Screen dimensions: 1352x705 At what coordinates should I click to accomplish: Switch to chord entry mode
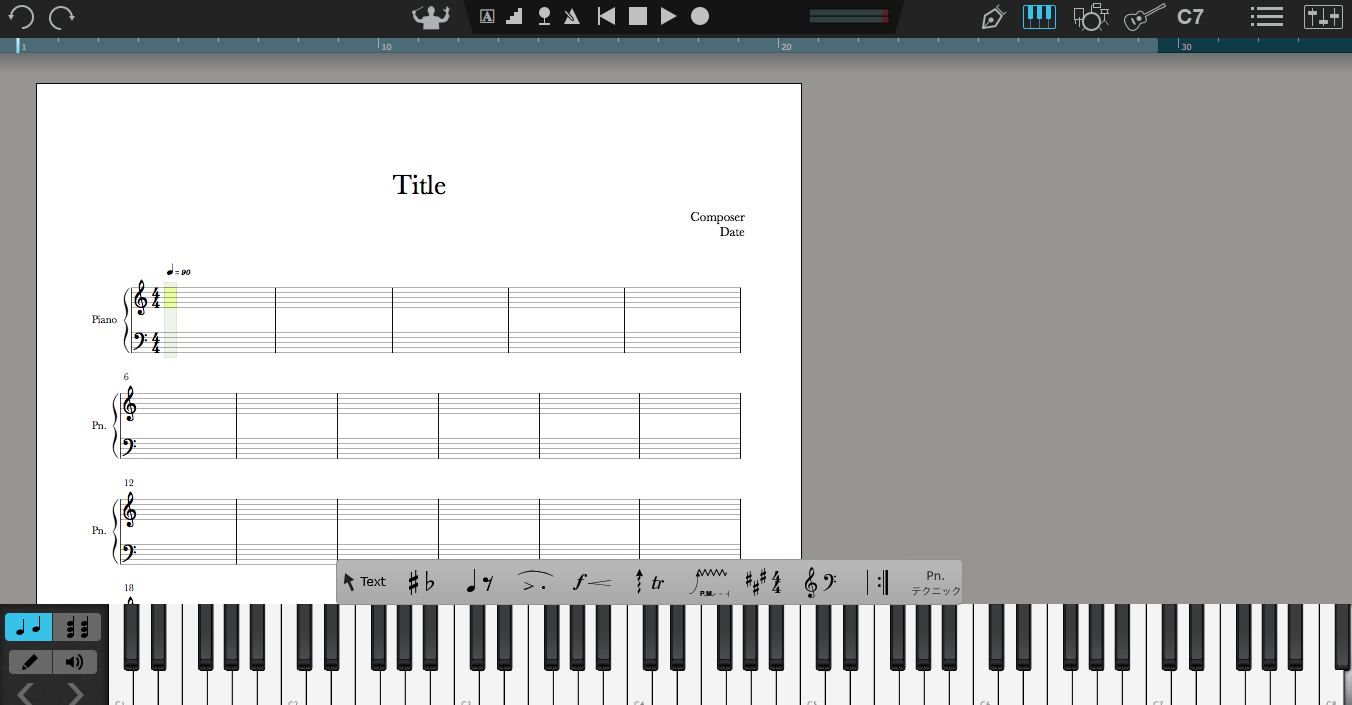pyautogui.click(x=76, y=628)
